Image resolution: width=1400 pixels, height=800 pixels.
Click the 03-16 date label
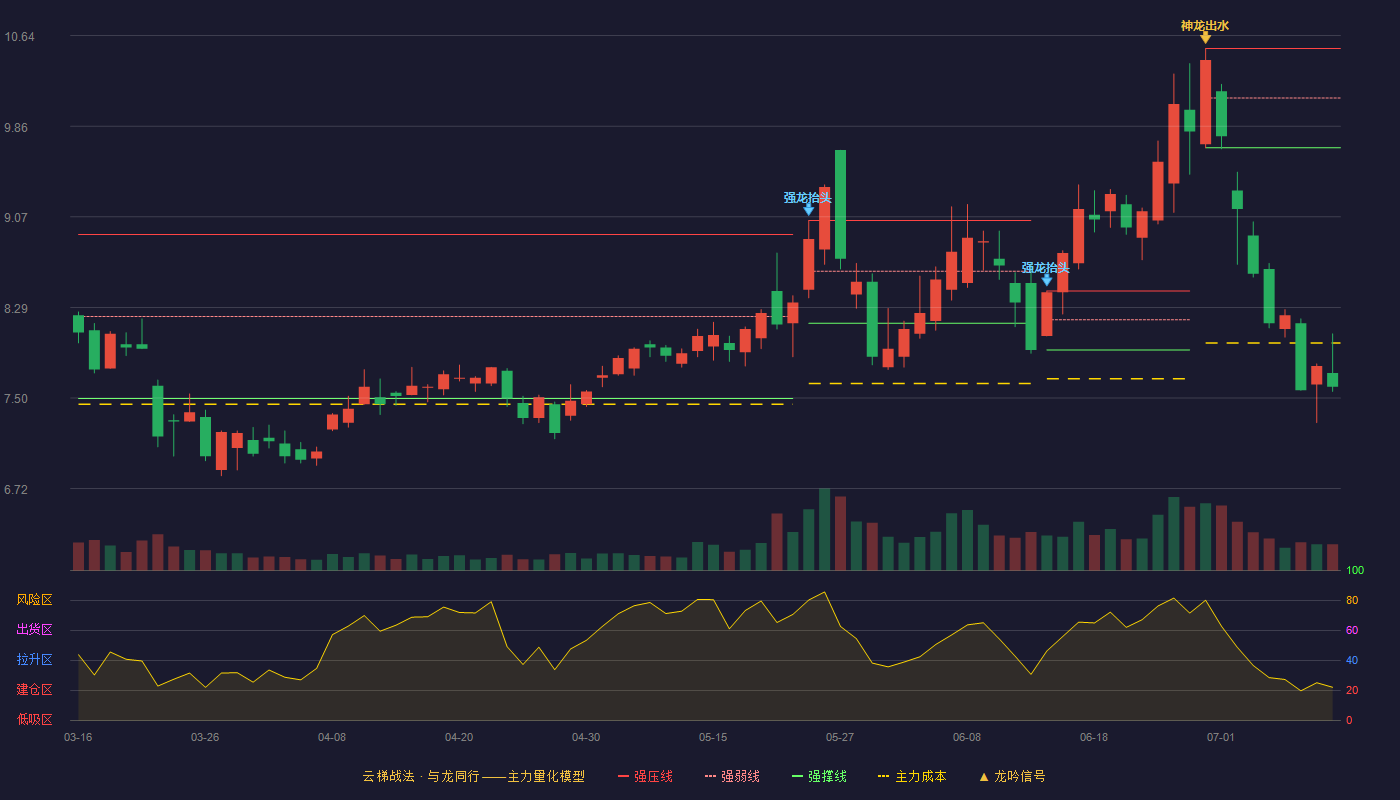tap(78, 737)
